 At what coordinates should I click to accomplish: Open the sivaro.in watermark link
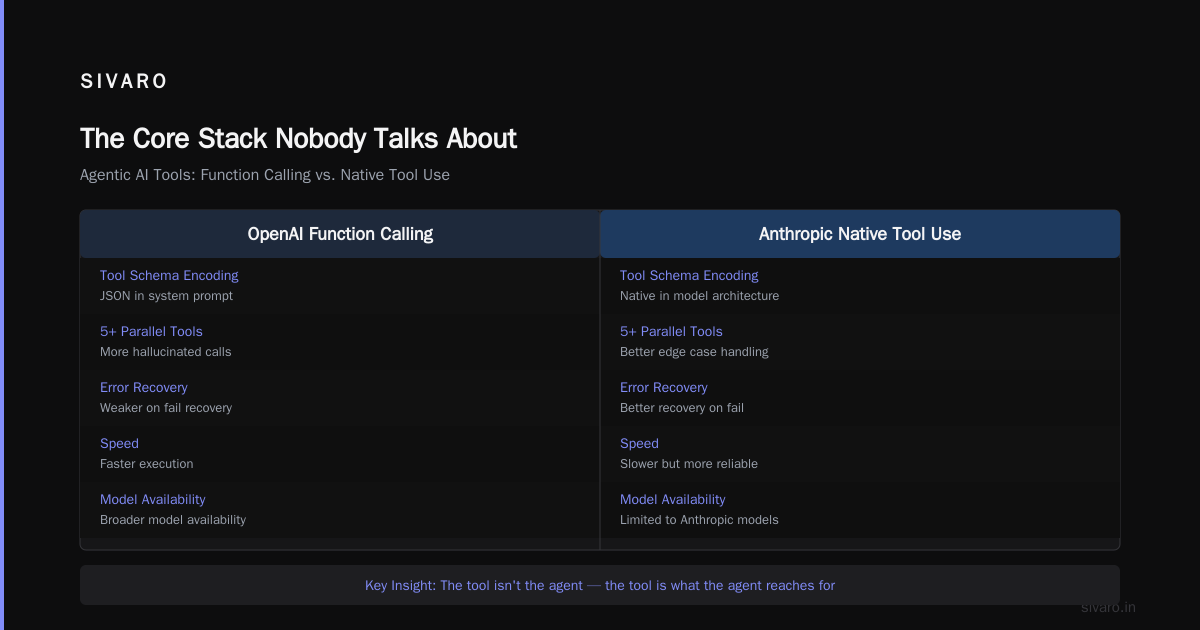pos(1109,607)
